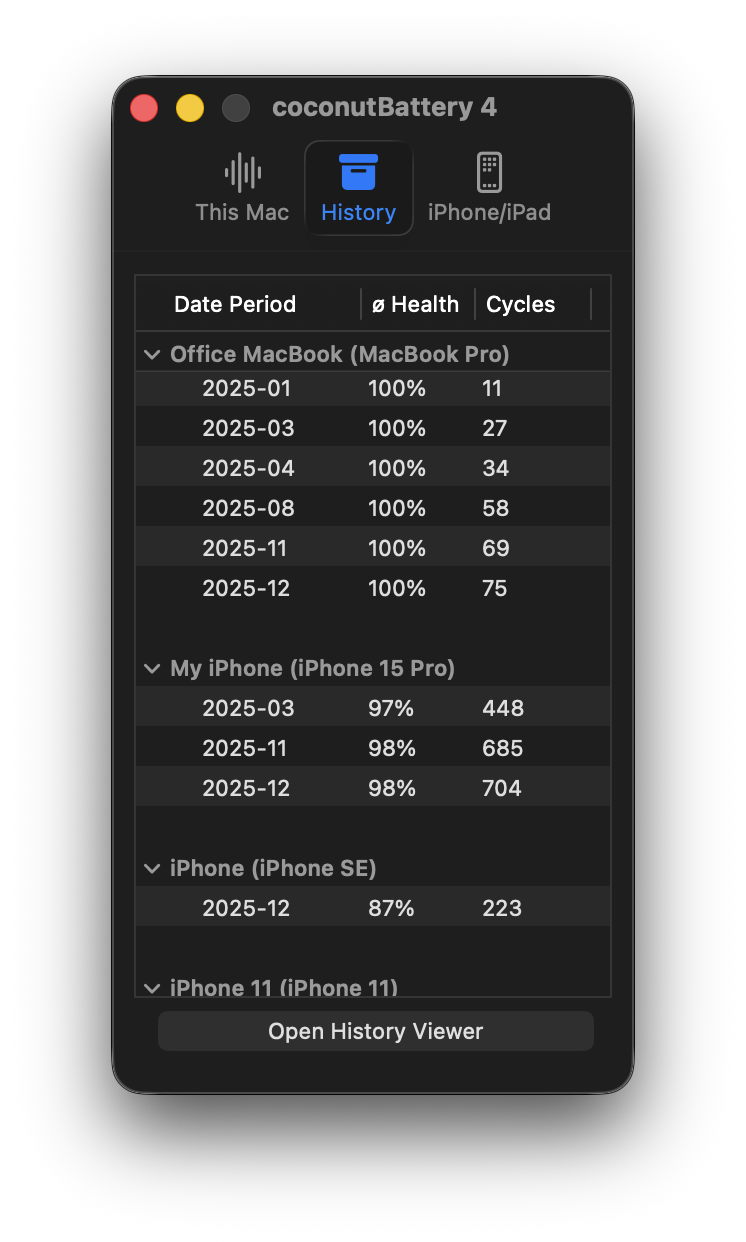The image size is (746, 1242).
Task: Select the iPhone 15 Pro row with 448 cycles
Action: click(x=372, y=708)
